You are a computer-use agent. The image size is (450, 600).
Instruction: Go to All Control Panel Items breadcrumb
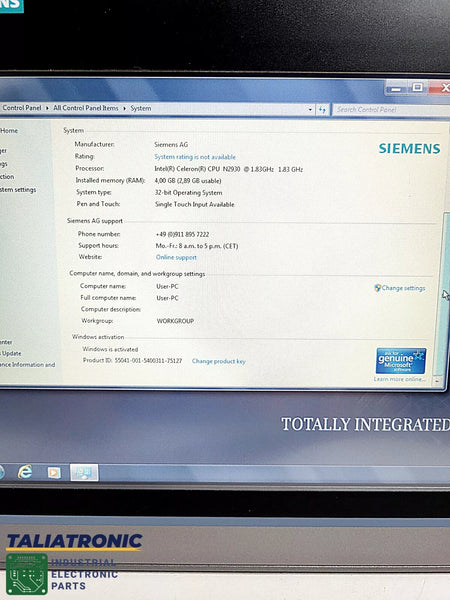tap(86, 108)
